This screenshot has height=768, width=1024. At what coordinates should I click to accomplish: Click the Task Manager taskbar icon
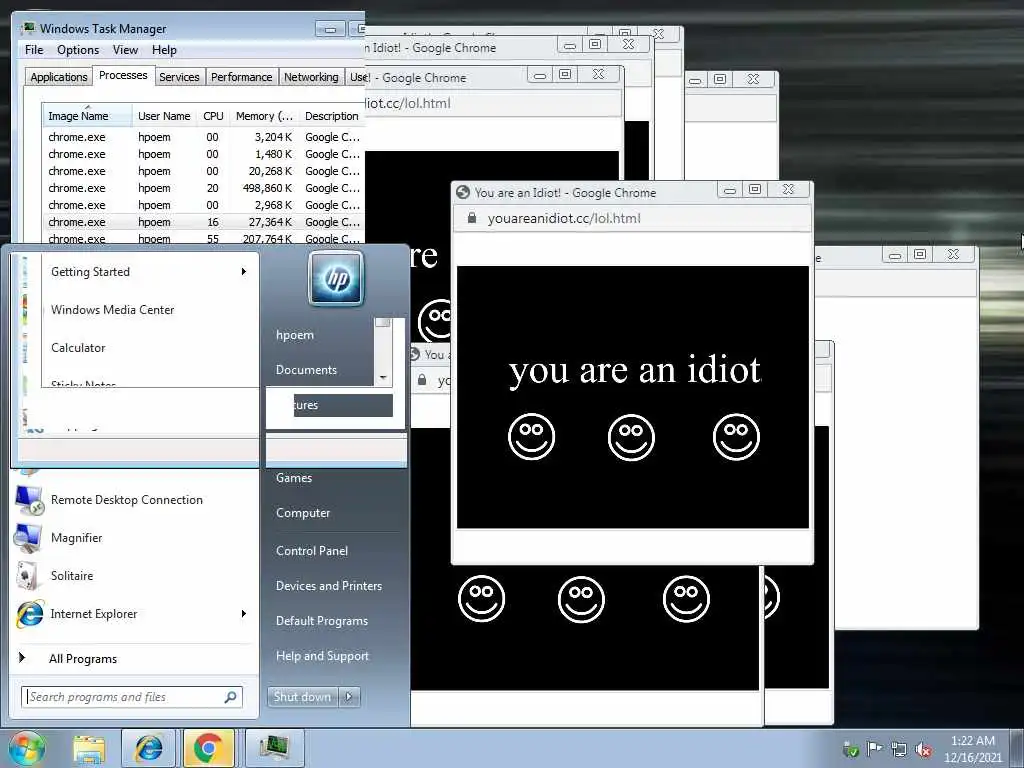coord(273,748)
